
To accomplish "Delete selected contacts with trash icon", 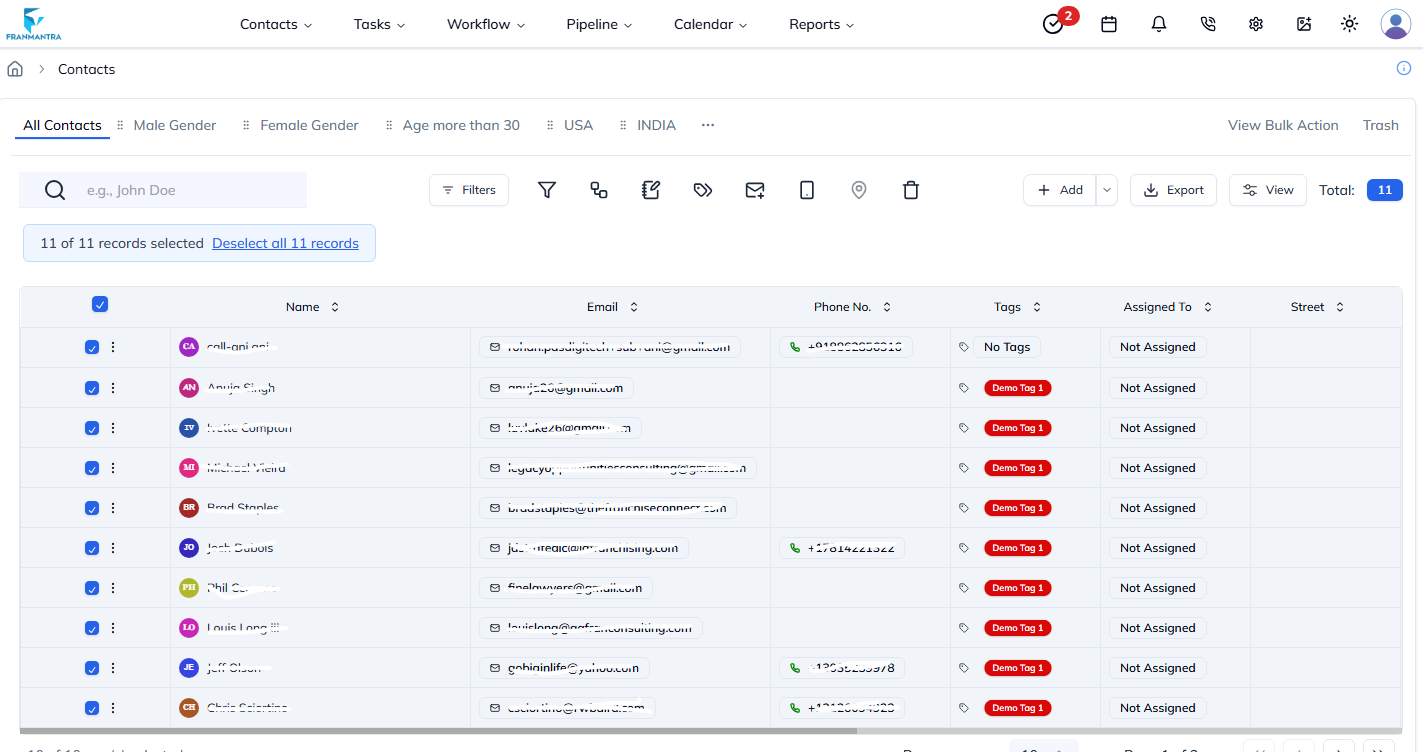I will 911,190.
